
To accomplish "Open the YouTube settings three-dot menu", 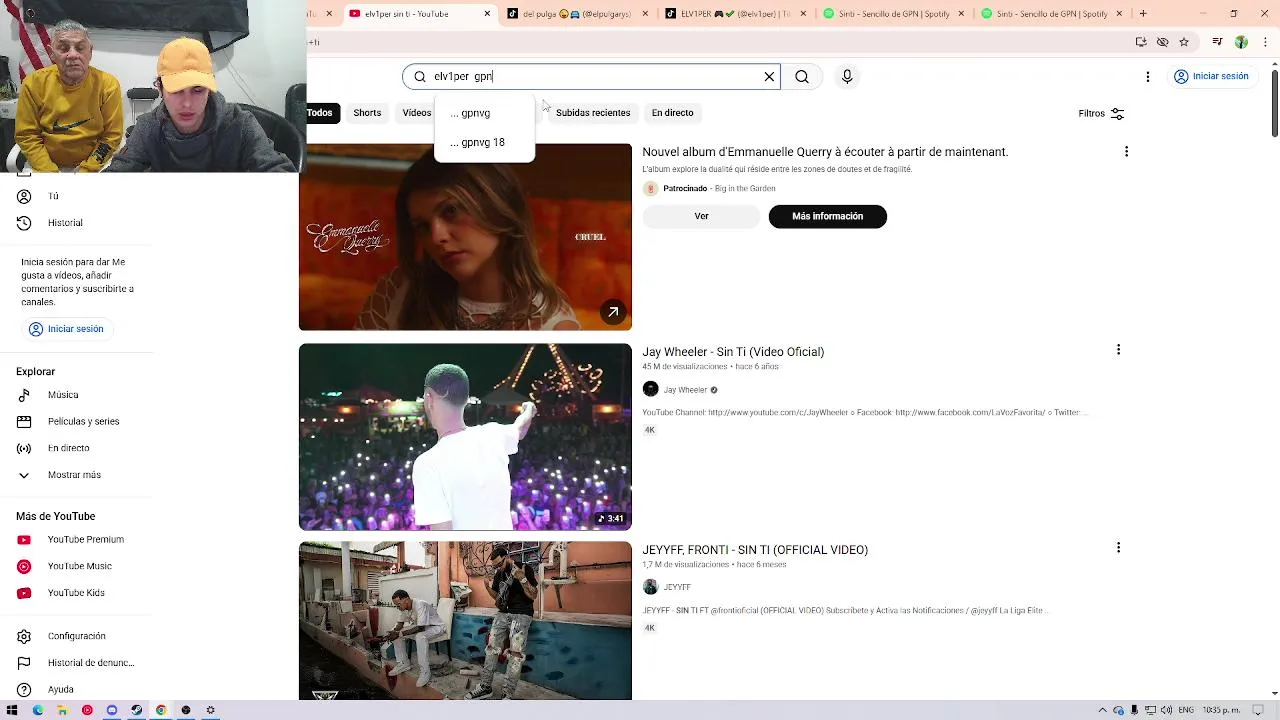I will 1148,76.
